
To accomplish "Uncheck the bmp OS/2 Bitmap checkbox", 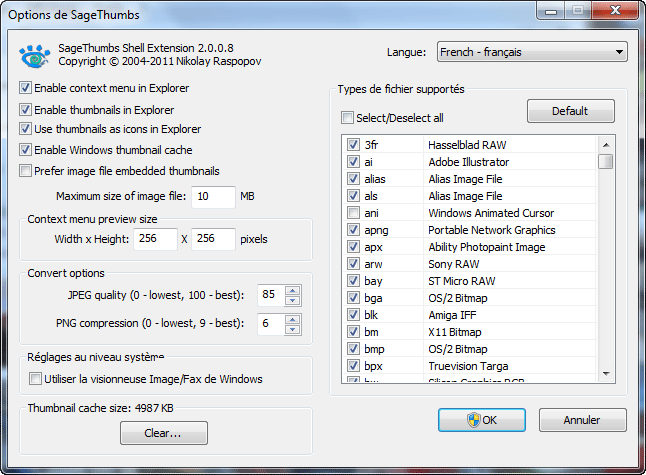I will coord(353,349).
